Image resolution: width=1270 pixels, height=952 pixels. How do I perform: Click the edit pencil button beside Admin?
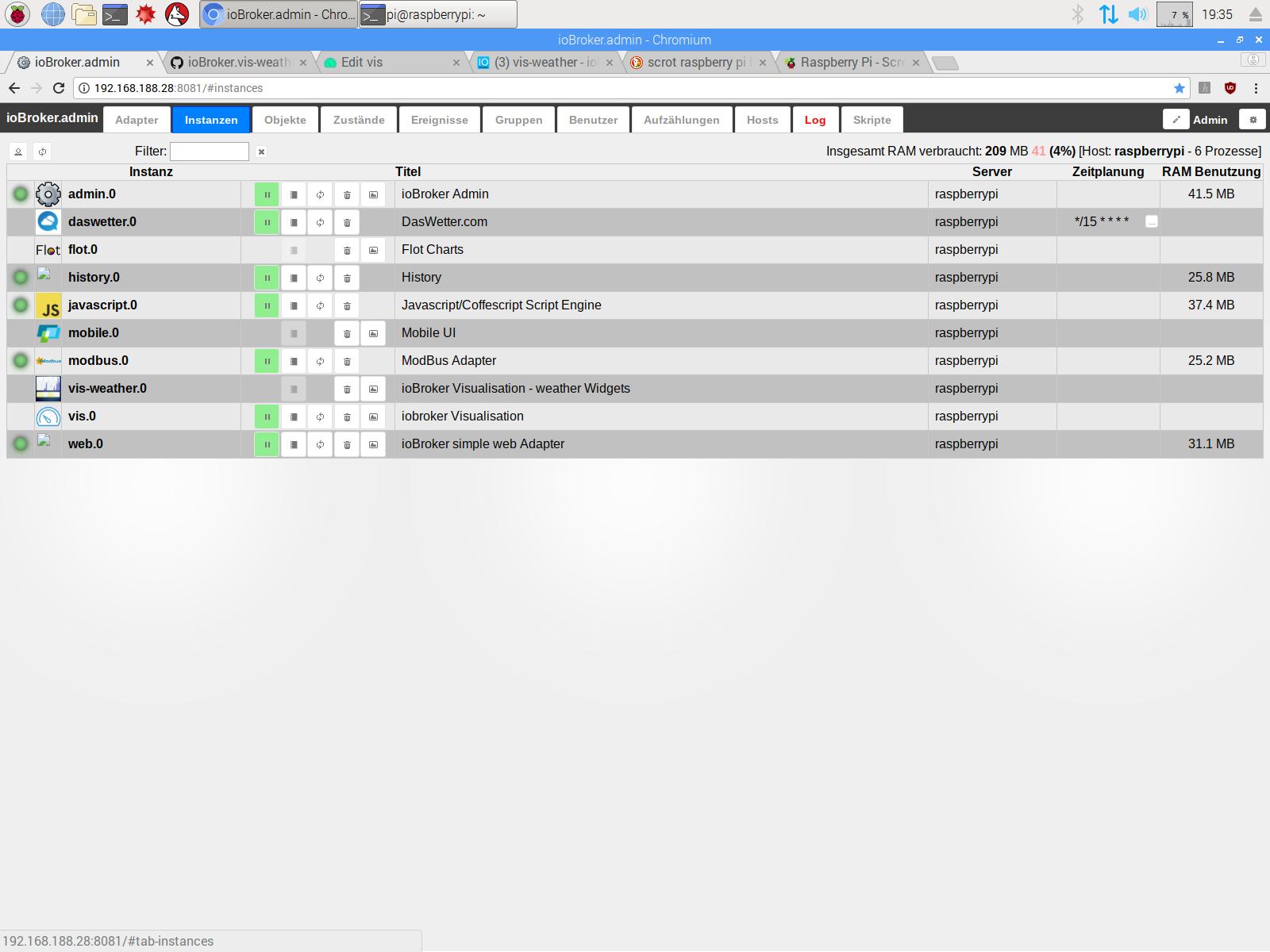(1176, 120)
